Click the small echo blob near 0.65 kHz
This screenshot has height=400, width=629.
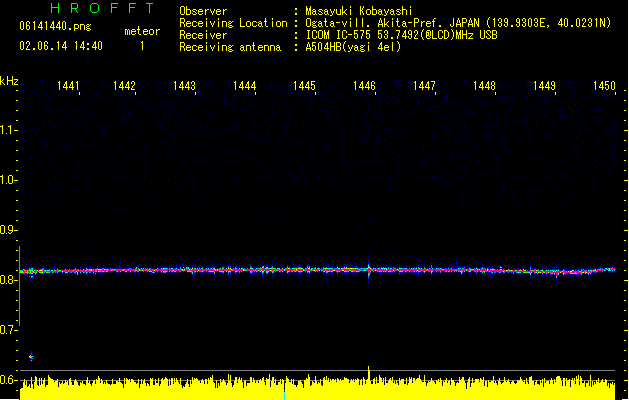(x=31, y=357)
